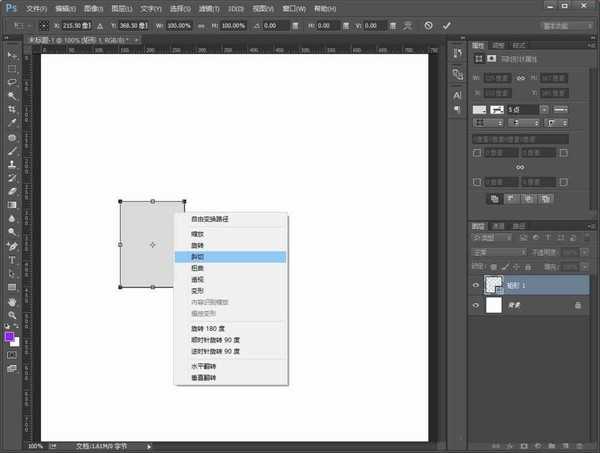Select the Rectangular Marquee tool

point(11,68)
